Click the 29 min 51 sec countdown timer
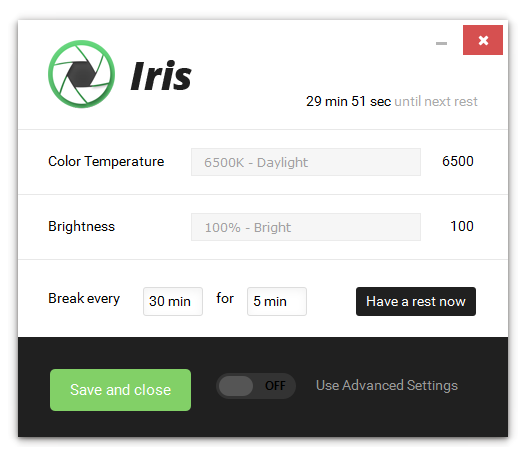 [x=348, y=101]
